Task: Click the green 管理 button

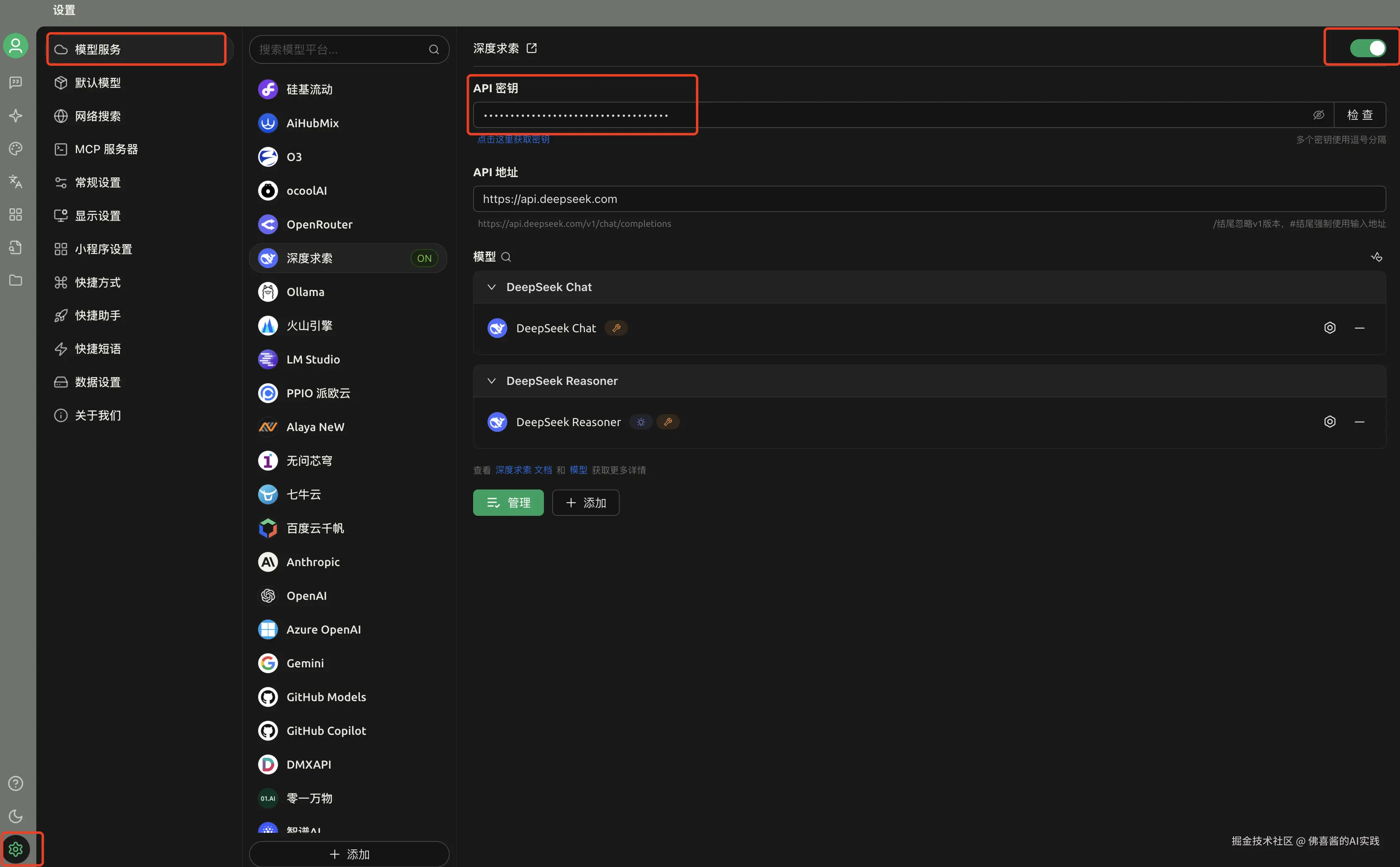Action: point(508,503)
